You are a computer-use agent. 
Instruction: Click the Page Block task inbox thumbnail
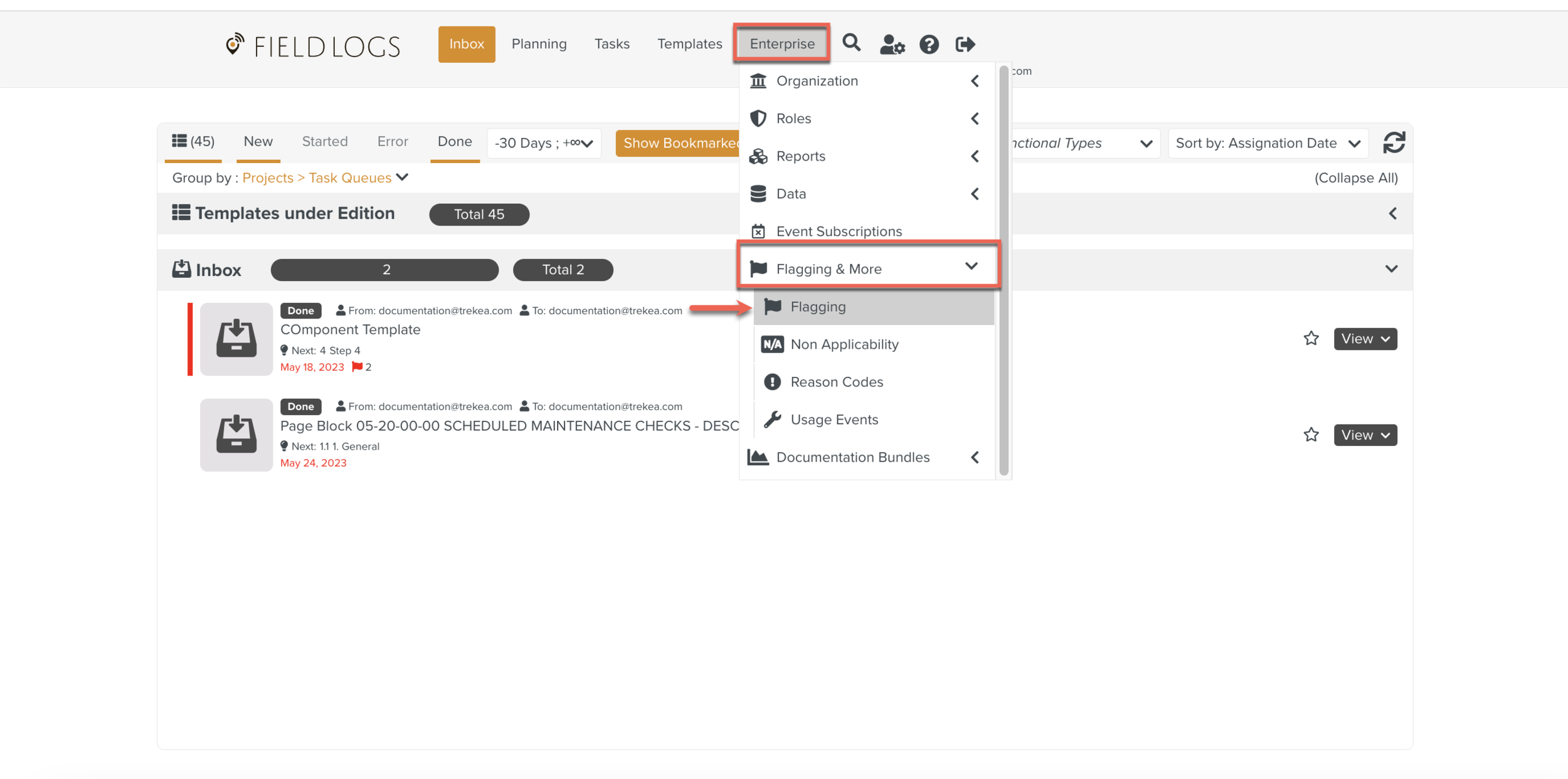click(x=236, y=435)
